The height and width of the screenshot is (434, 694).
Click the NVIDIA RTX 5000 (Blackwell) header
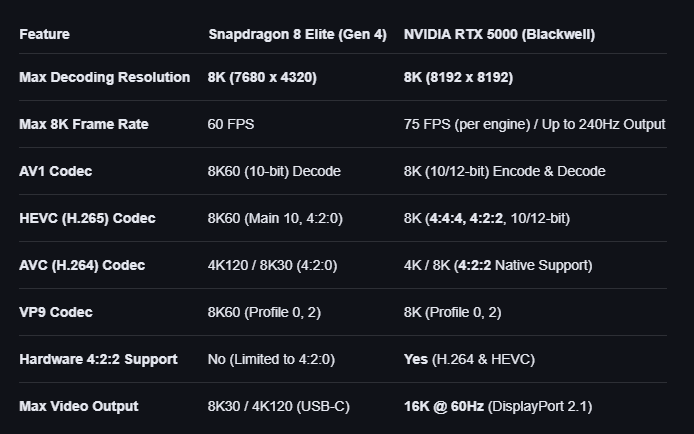coord(499,34)
